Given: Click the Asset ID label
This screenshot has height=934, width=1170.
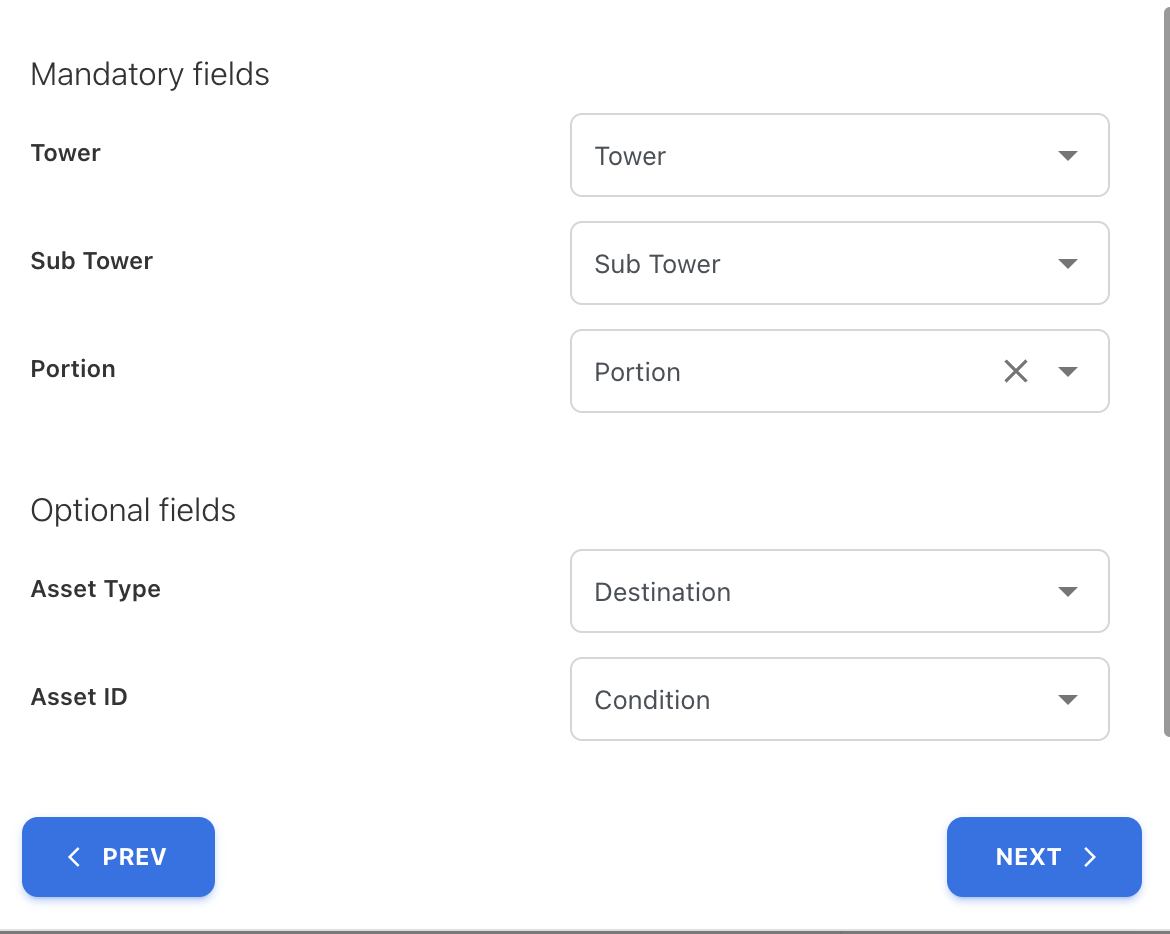Looking at the screenshot, I should (x=79, y=697).
